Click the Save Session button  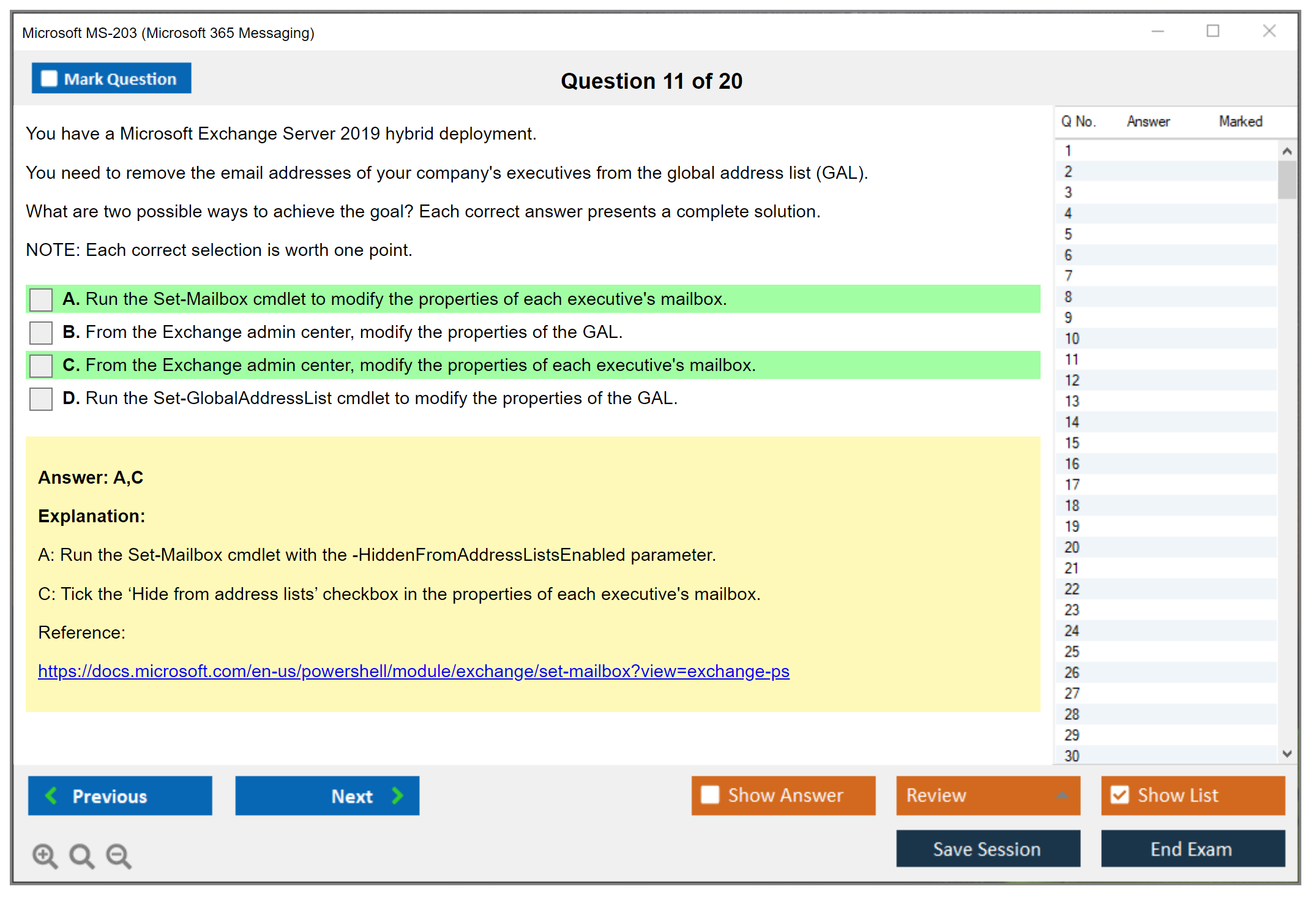(x=987, y=849)
